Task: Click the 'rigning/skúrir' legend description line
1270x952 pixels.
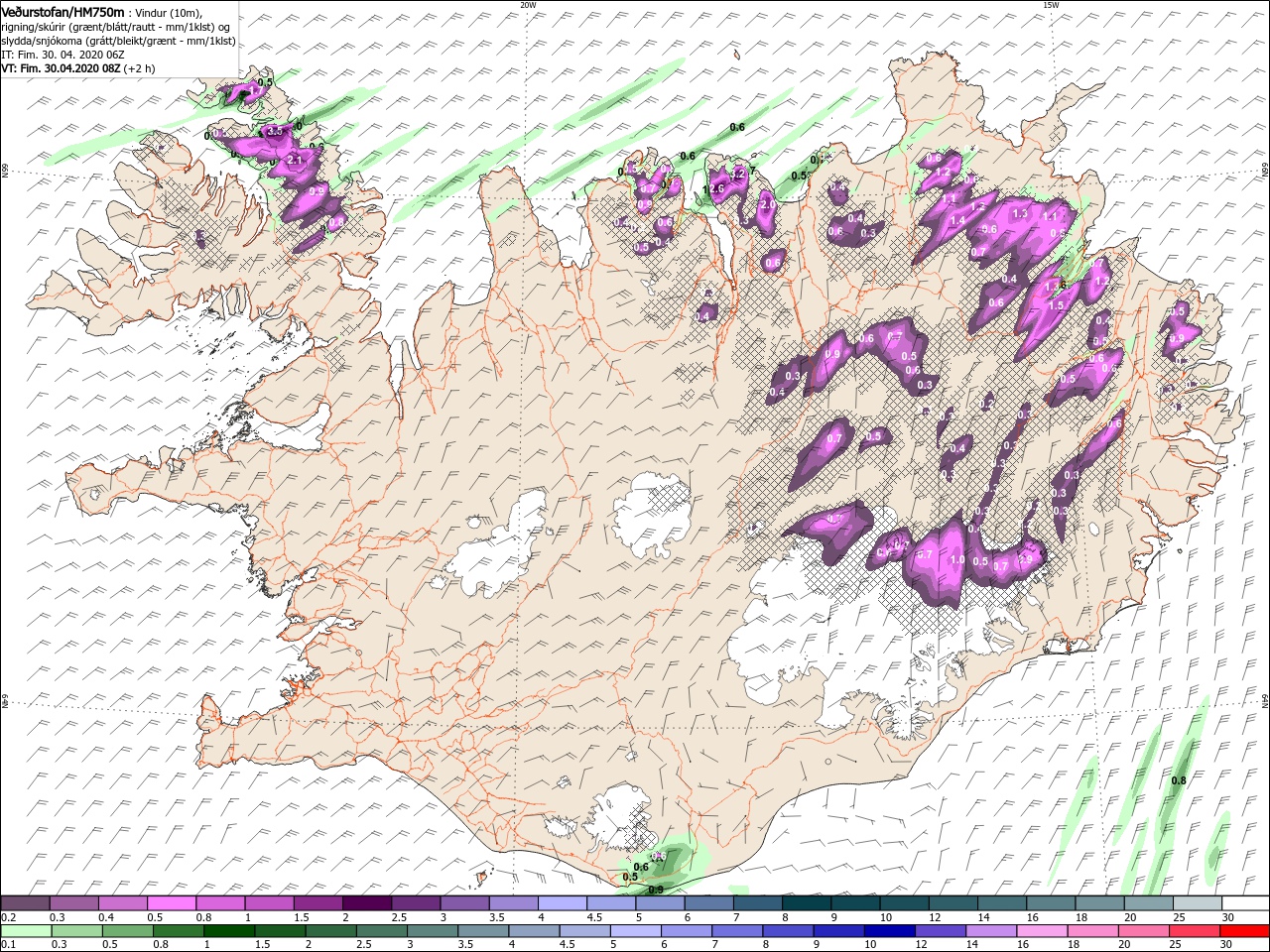Action: coord(116,26)
